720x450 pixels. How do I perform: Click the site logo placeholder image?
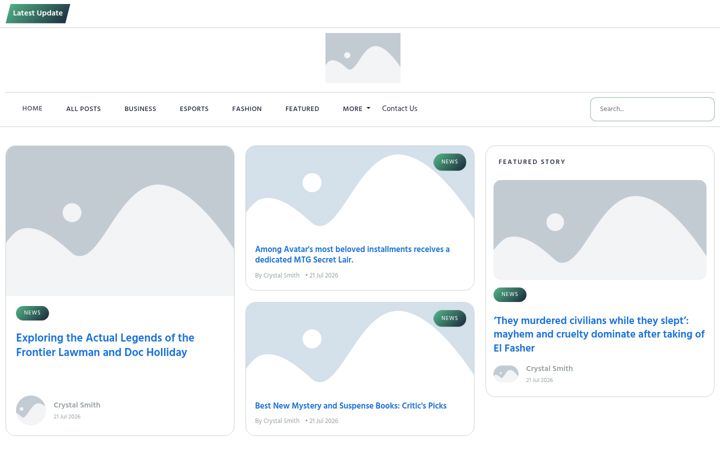(363, 58)
